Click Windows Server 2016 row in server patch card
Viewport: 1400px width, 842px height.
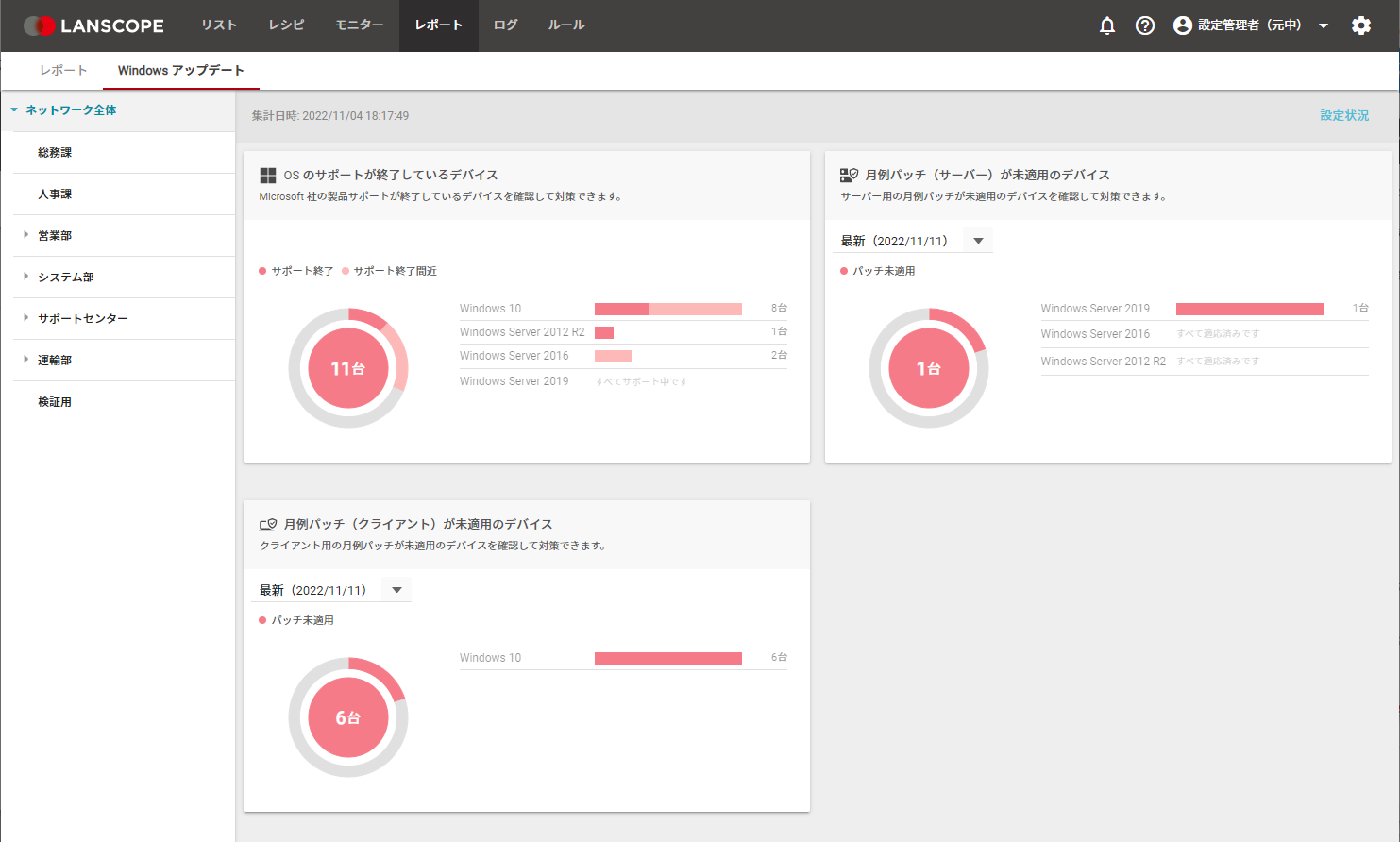click(x=1205, y=334)
